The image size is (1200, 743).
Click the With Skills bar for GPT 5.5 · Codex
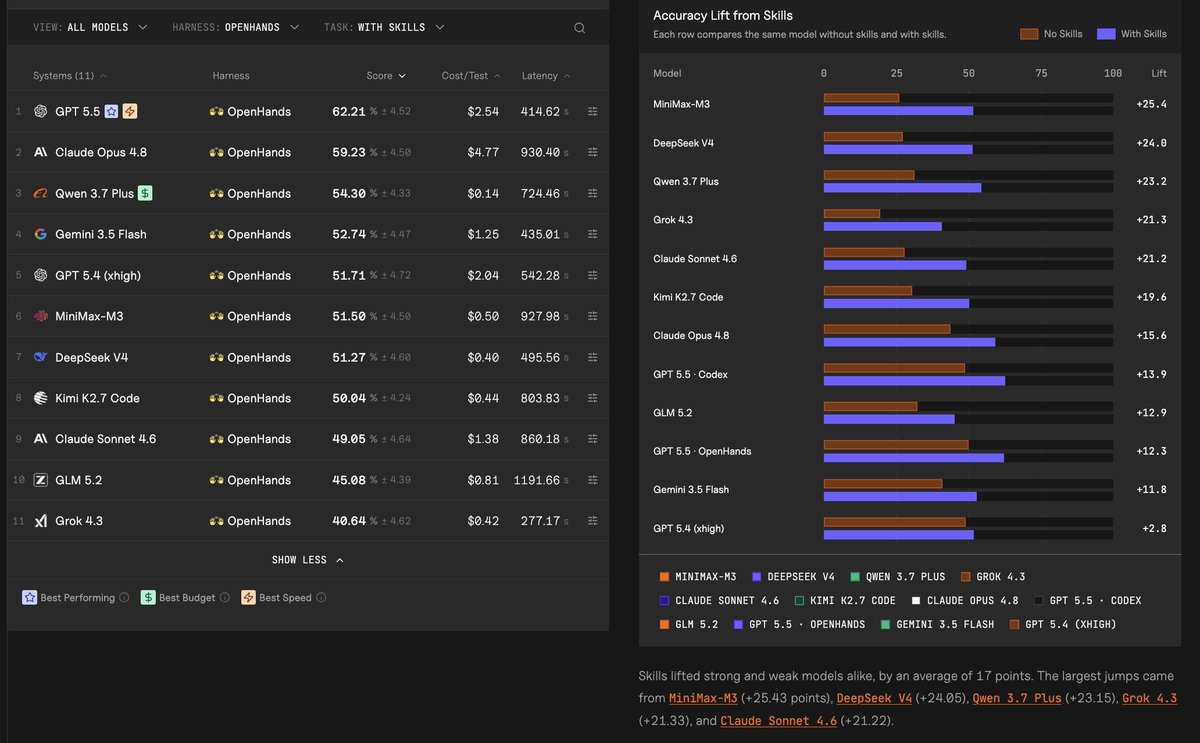click(x=914, y=381)
